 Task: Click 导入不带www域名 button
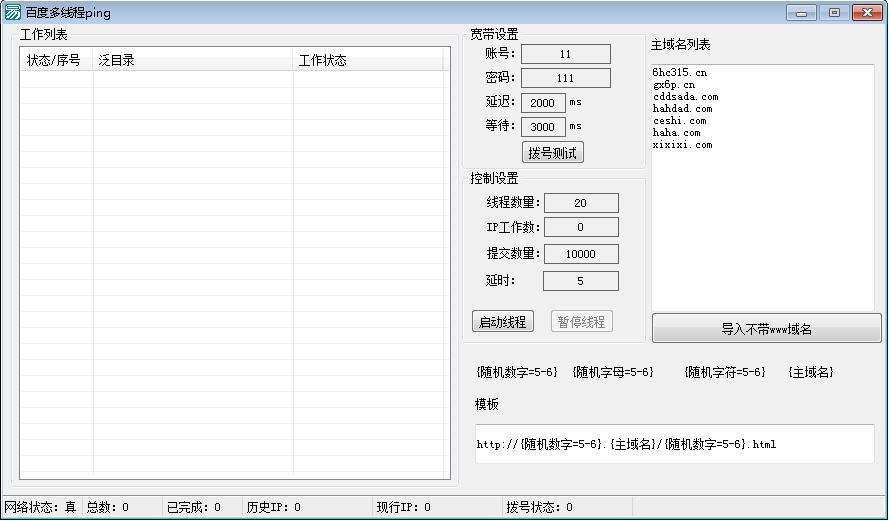766,329
